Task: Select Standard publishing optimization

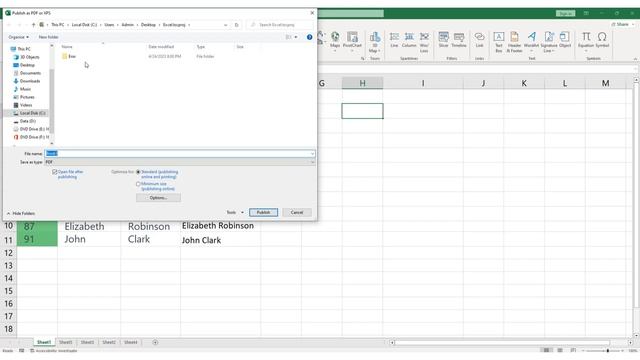Action: tap(138, 172)
